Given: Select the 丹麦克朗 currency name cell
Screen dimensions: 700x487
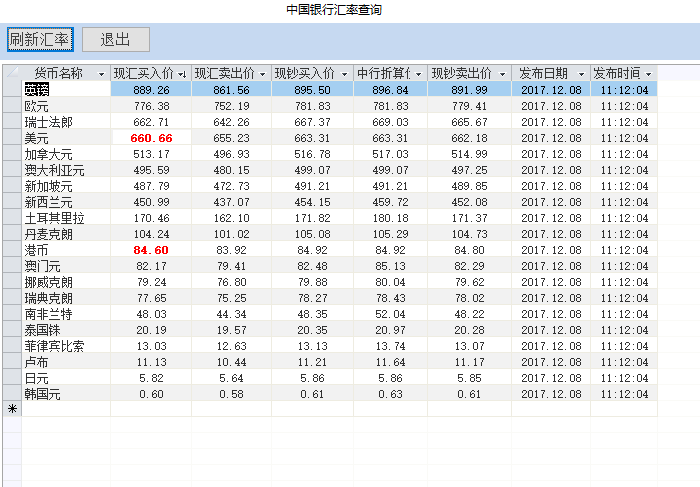Looking at the screenshot, I should point(66,234).
